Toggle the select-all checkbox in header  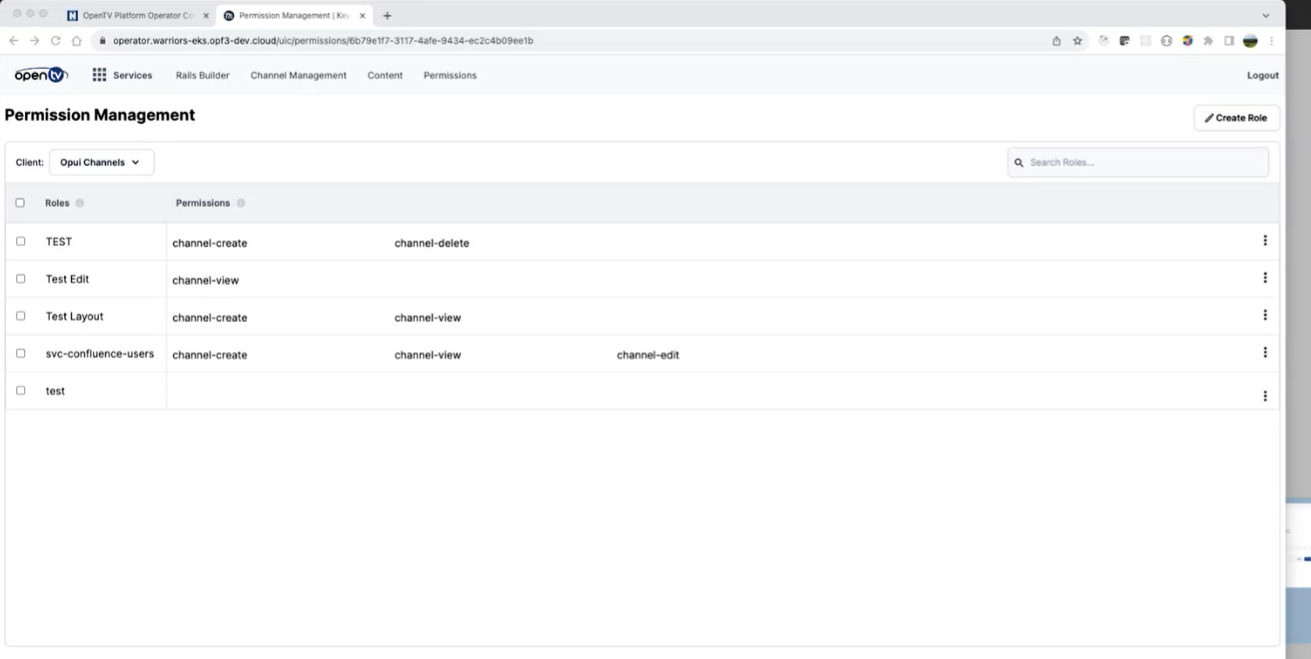click(x=21, y=203)
